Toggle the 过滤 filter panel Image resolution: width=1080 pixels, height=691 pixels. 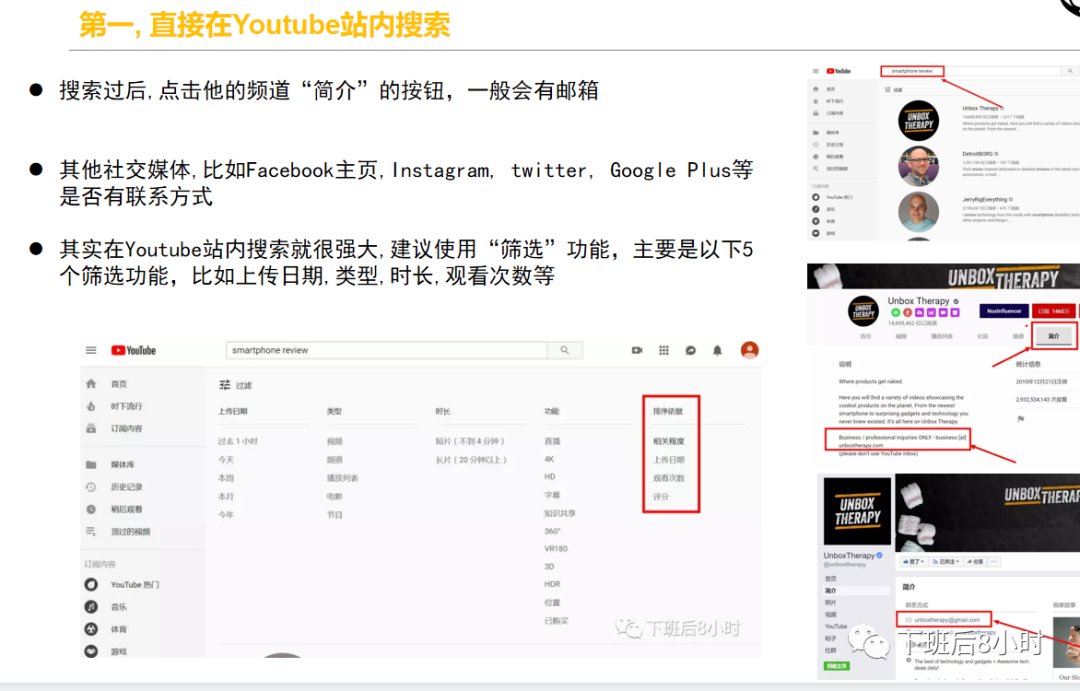[235, 385]
